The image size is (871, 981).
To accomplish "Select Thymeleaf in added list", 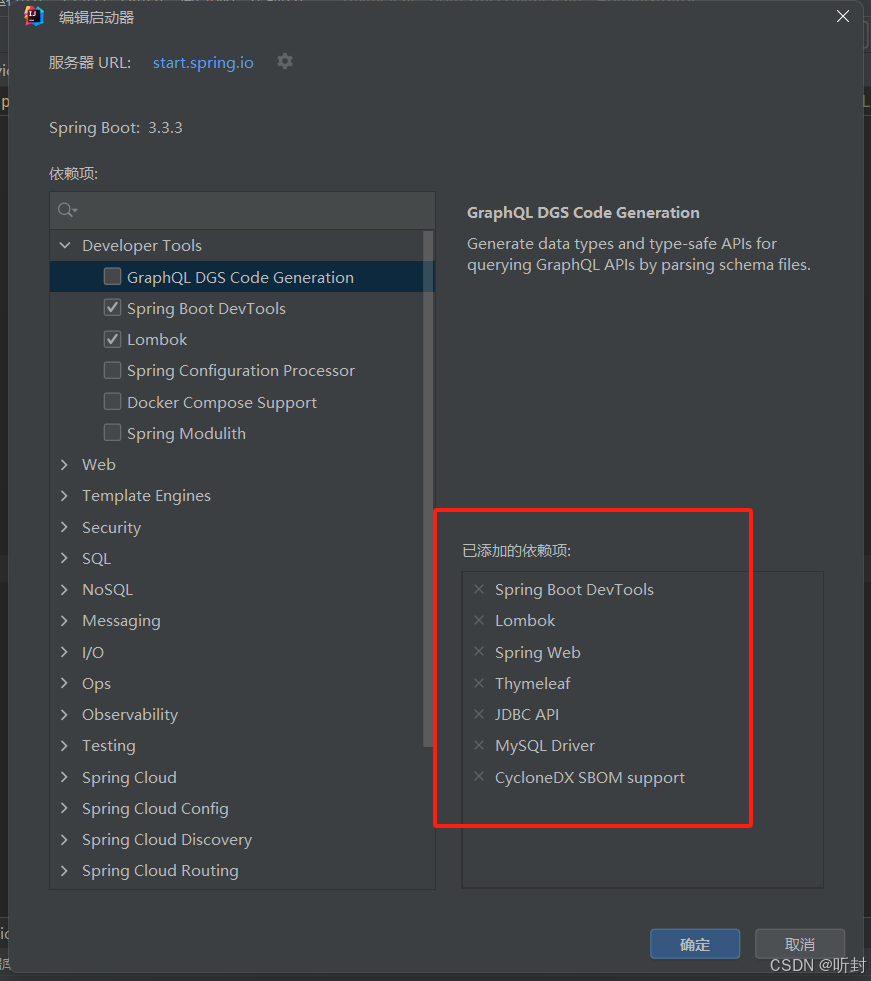I will 532,684.
